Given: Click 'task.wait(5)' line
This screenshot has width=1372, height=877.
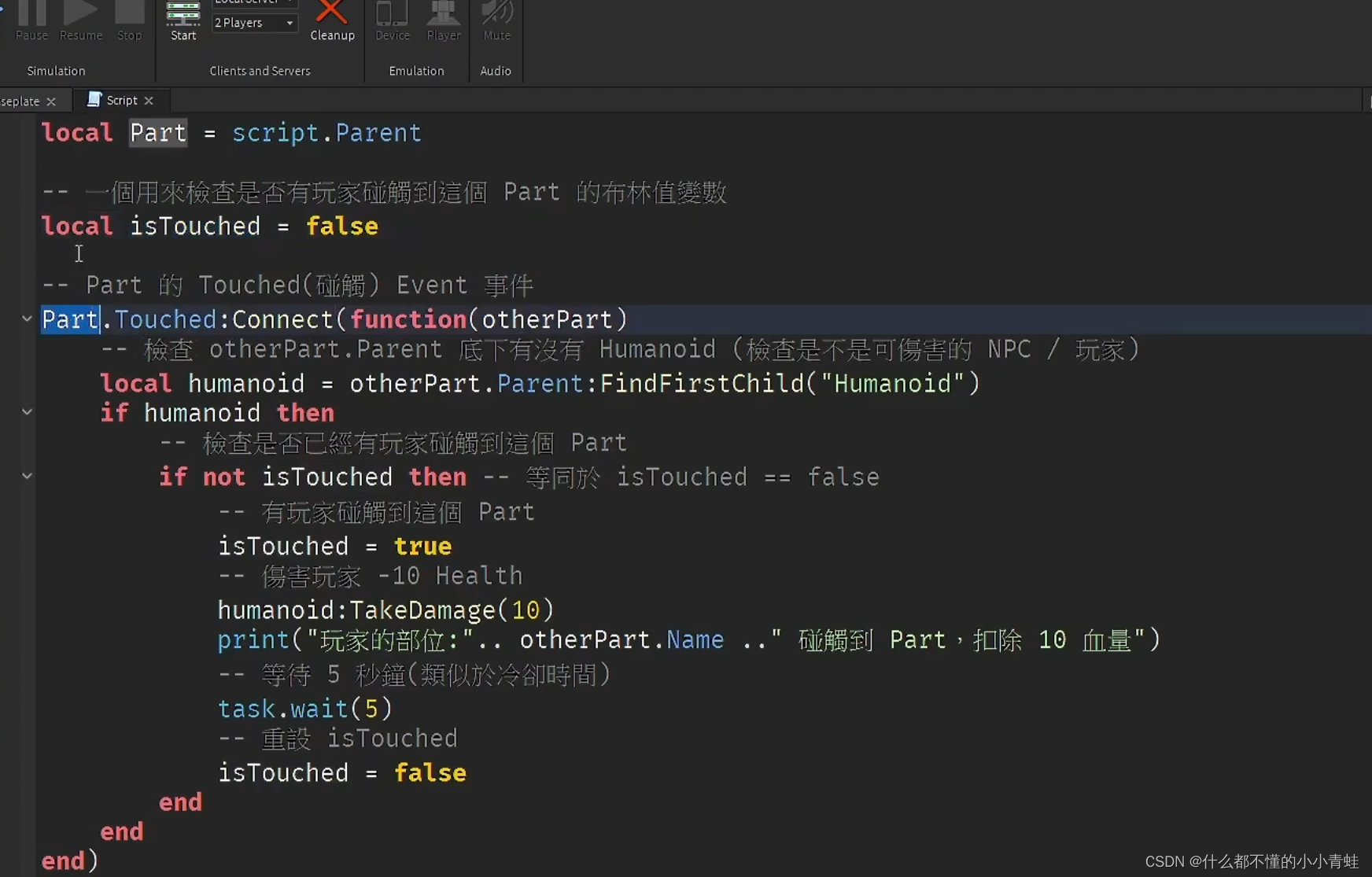Looking at the screenshot, I should 305,709.
